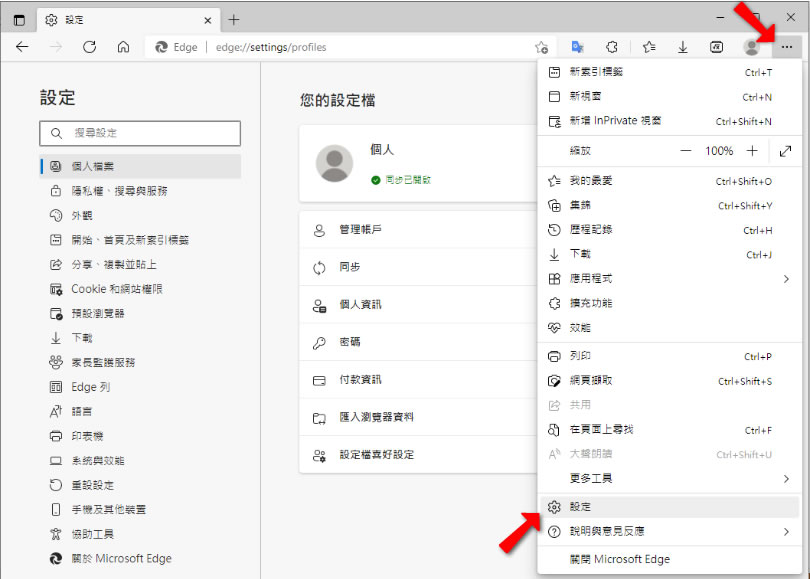Open 設定檔喜好設定 option

pyautogui.click(x=418, y=455)
